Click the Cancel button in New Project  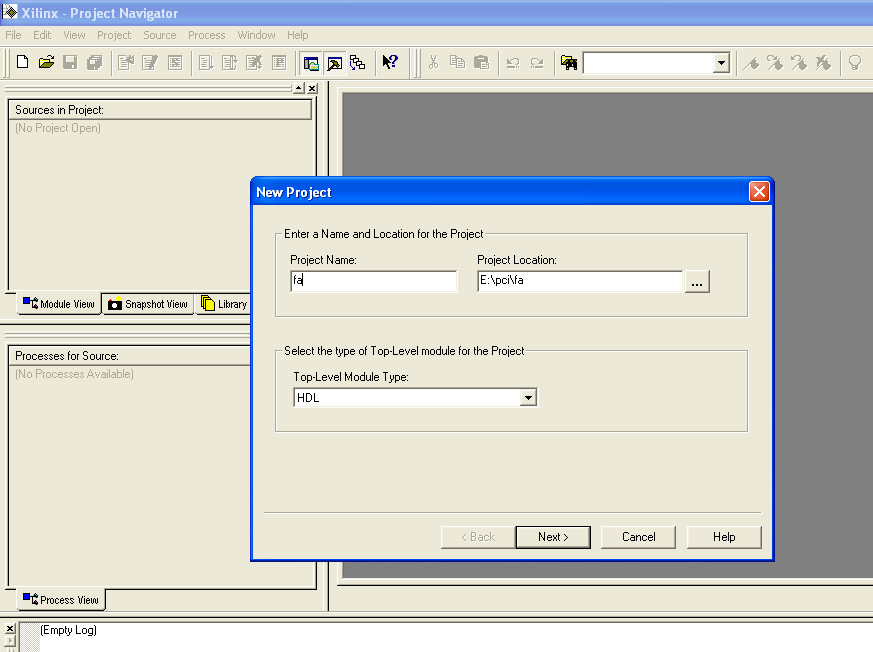[x=638, y=537]
